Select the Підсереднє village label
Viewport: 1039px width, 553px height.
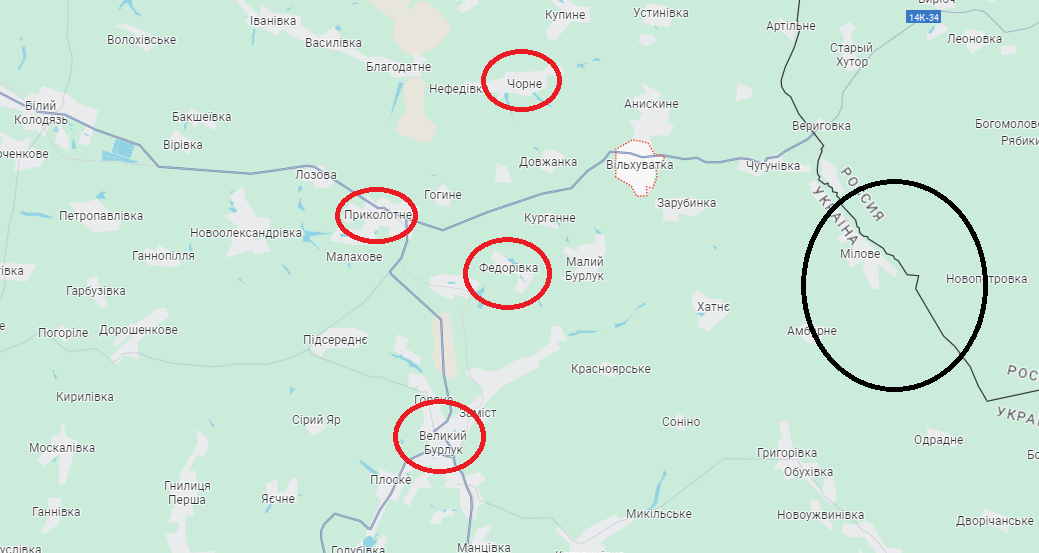[x=335, y=340]
